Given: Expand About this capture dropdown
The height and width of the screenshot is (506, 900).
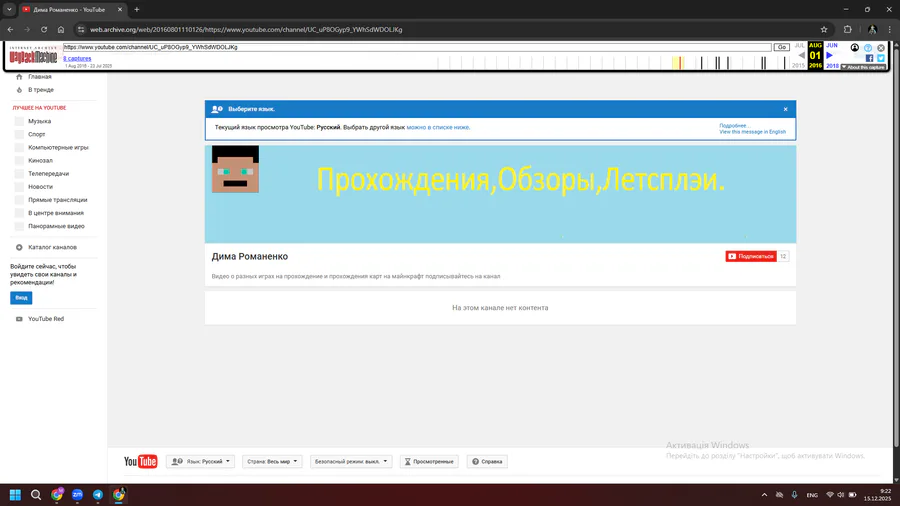Looking at the screenshot, I should click(863, 67).
